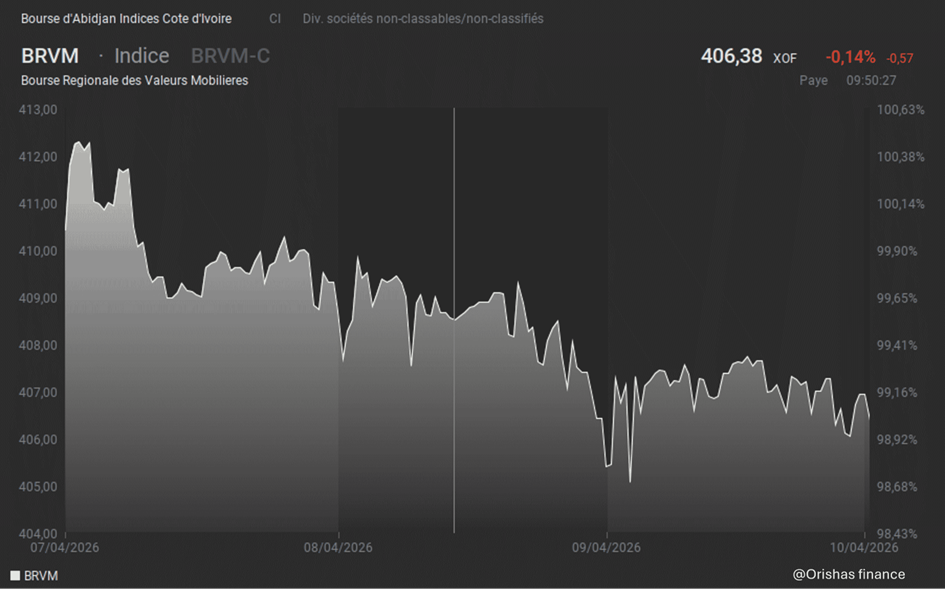Click the XOF currency label

(x=785, y=59)
